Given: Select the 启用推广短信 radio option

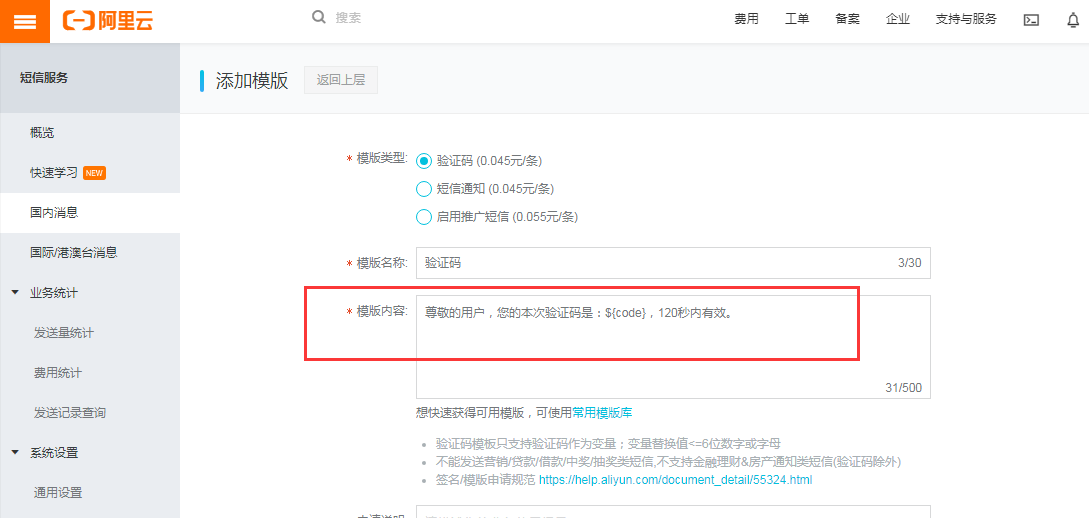Looking at the screenshot, I should pos(424,217).
